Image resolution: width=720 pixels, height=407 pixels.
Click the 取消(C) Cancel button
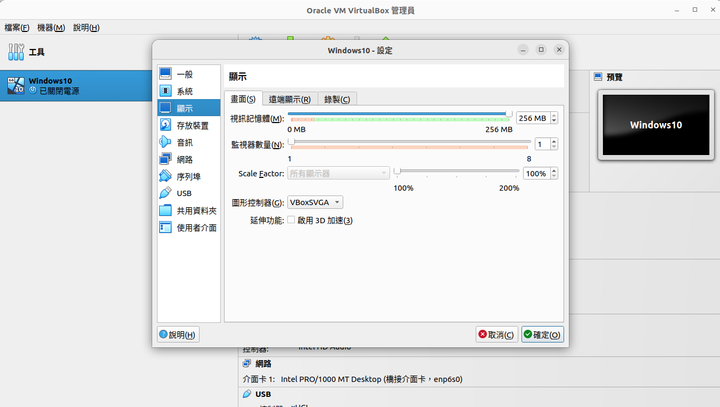point(496,334)
